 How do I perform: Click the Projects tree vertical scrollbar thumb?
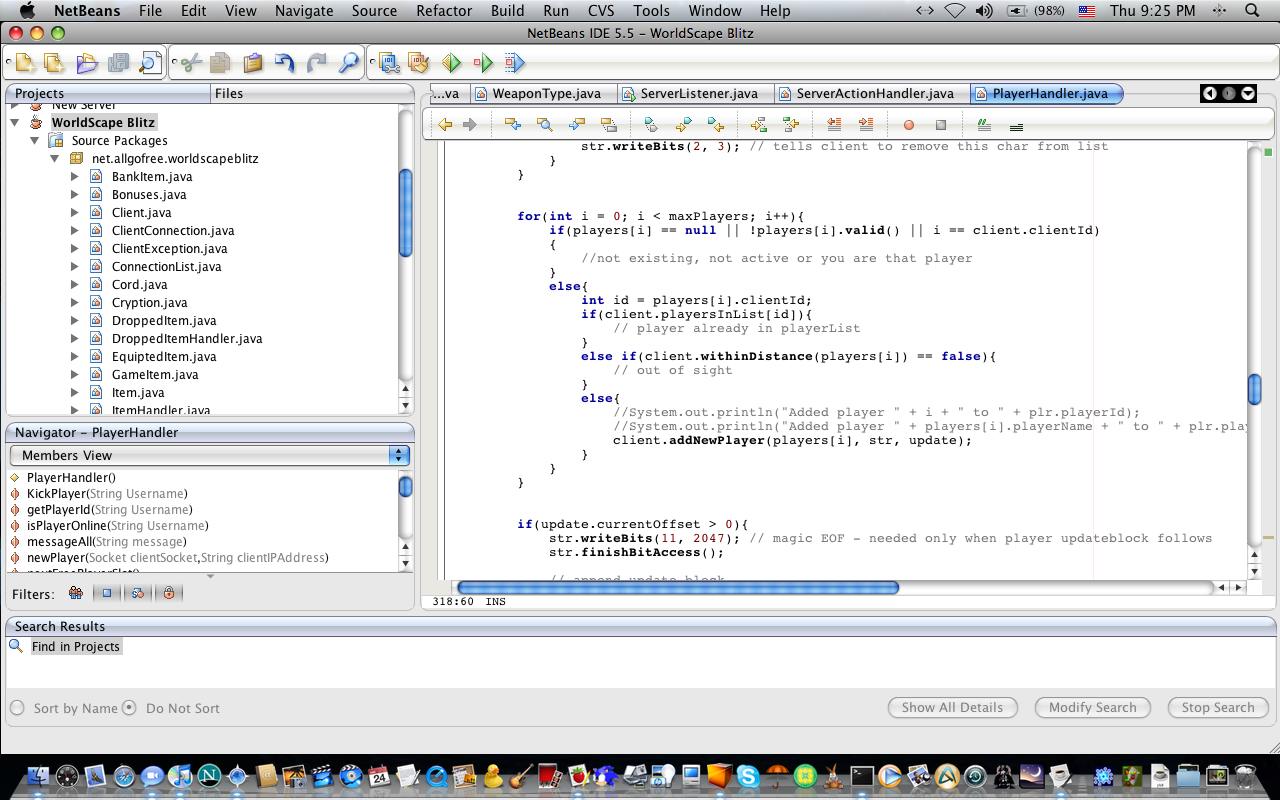click(x=405, y=212)
